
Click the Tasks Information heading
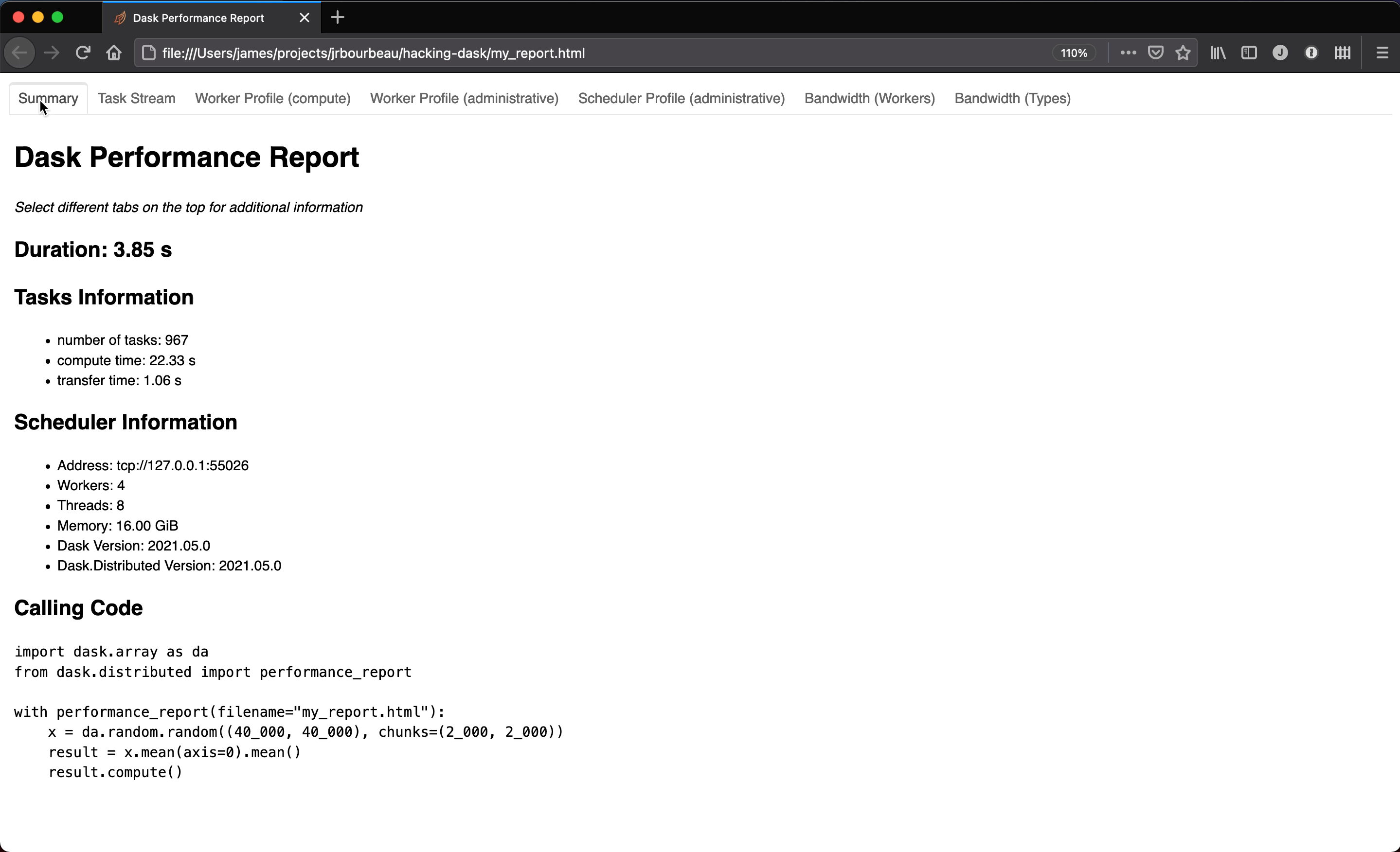tap(104, 298)
